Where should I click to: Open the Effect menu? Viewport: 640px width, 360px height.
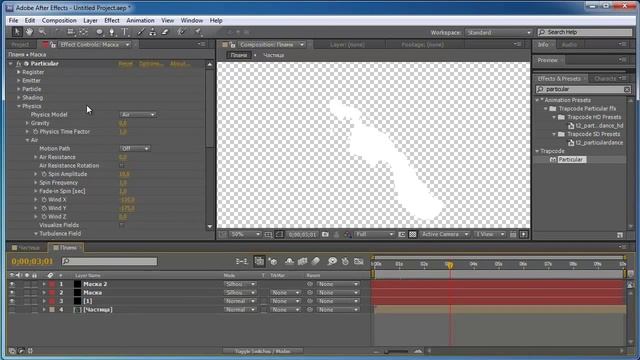click(111, 20)
